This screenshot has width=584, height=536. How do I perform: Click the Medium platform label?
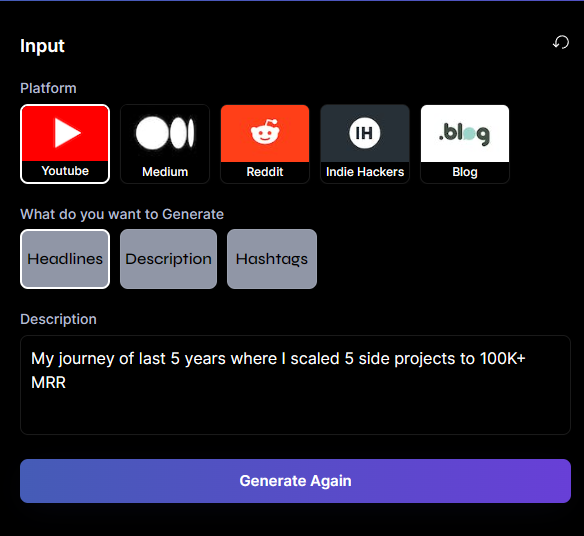click(x=165, y=172)
